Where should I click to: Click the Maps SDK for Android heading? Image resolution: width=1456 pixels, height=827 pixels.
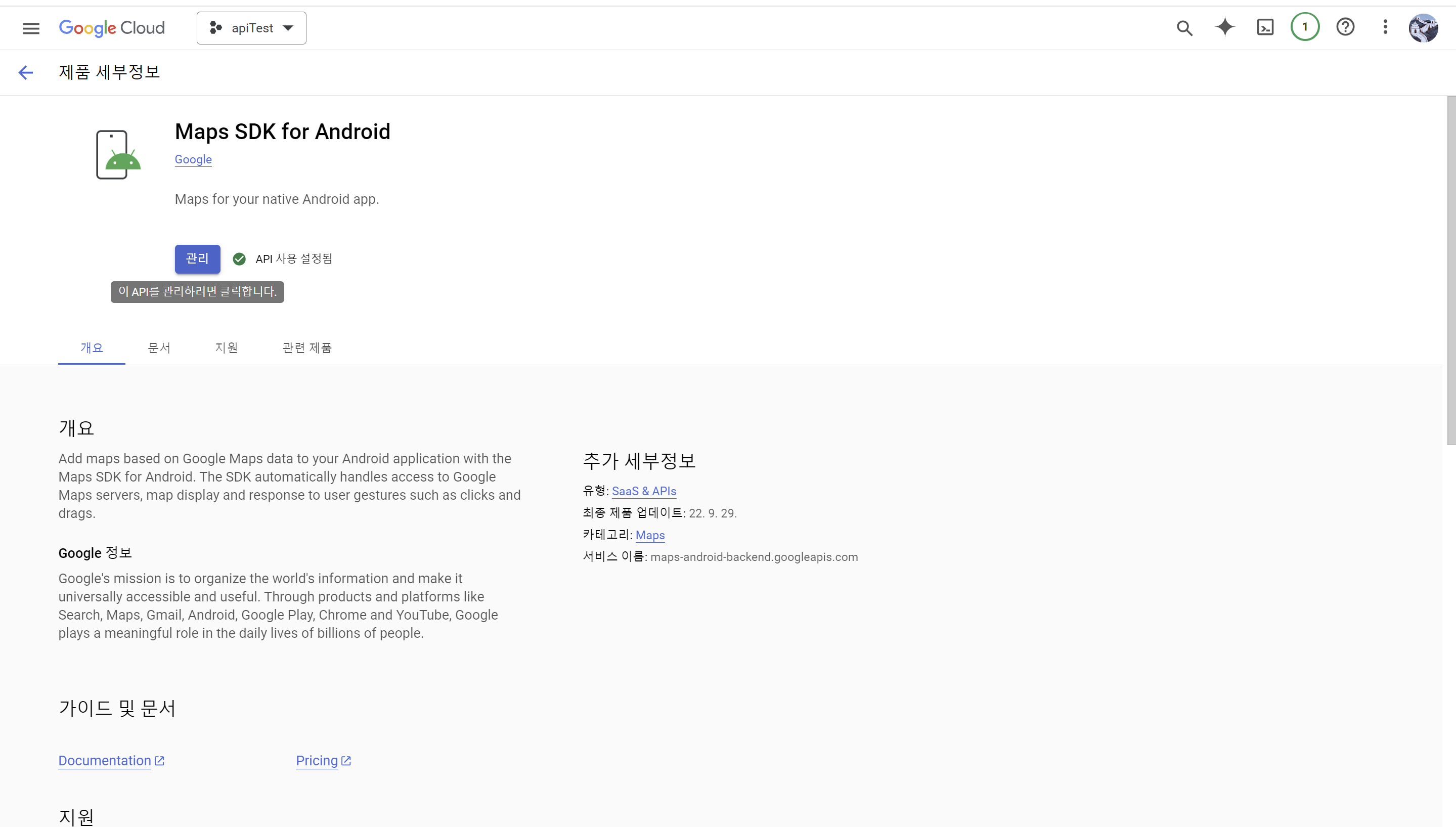coord(282,132)
